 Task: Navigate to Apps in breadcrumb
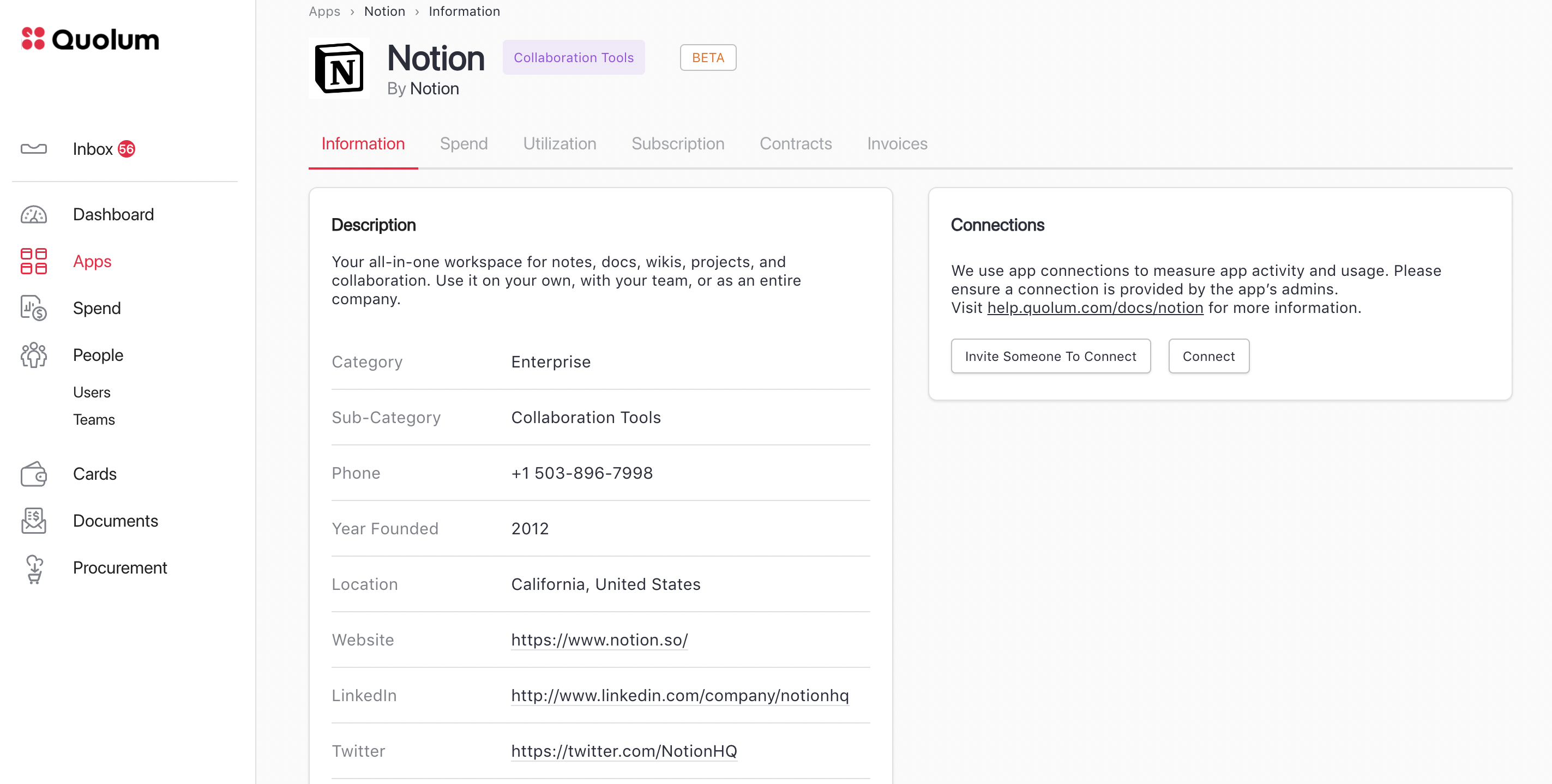point(324,11)
